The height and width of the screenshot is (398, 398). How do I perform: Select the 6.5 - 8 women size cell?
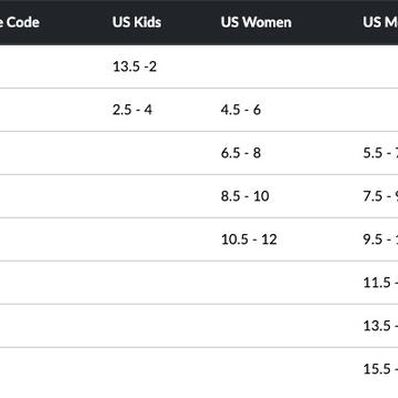(x=241, y=153)
